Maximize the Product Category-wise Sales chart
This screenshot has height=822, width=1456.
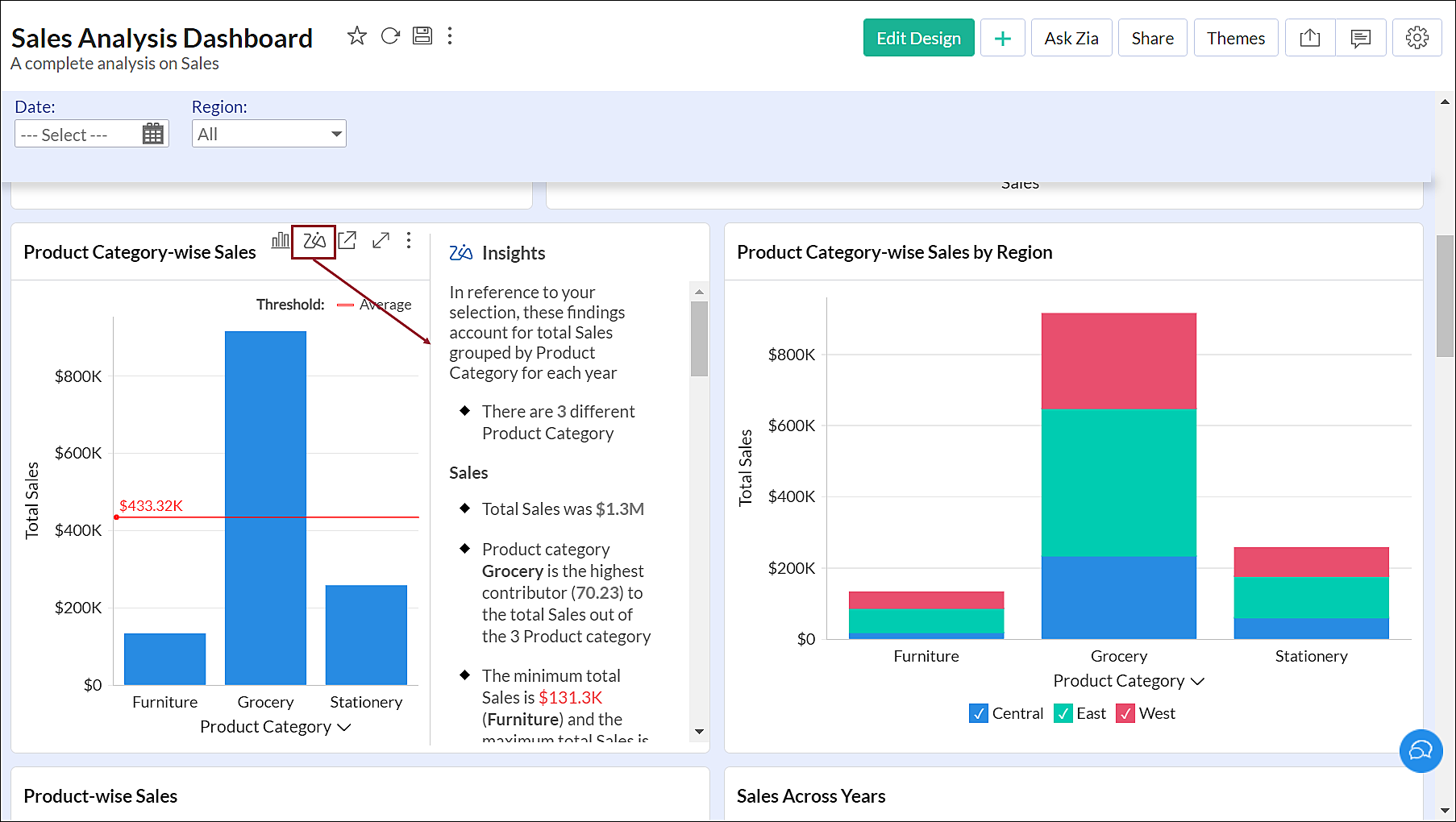click(x=381, y=240)
